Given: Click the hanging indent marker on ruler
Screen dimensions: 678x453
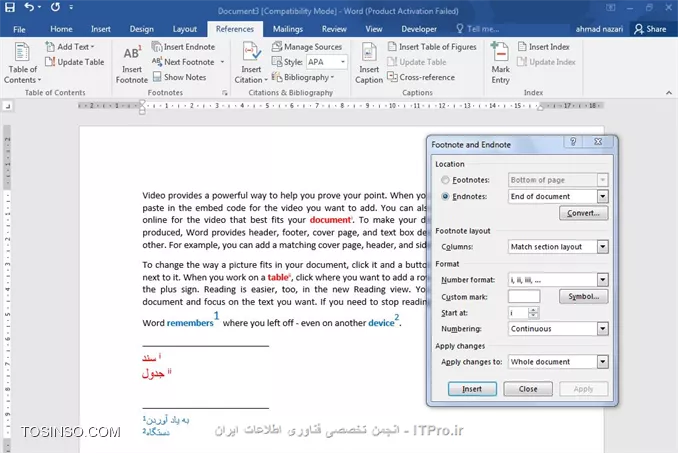Looking at the screenshot, I should point(142,108).
